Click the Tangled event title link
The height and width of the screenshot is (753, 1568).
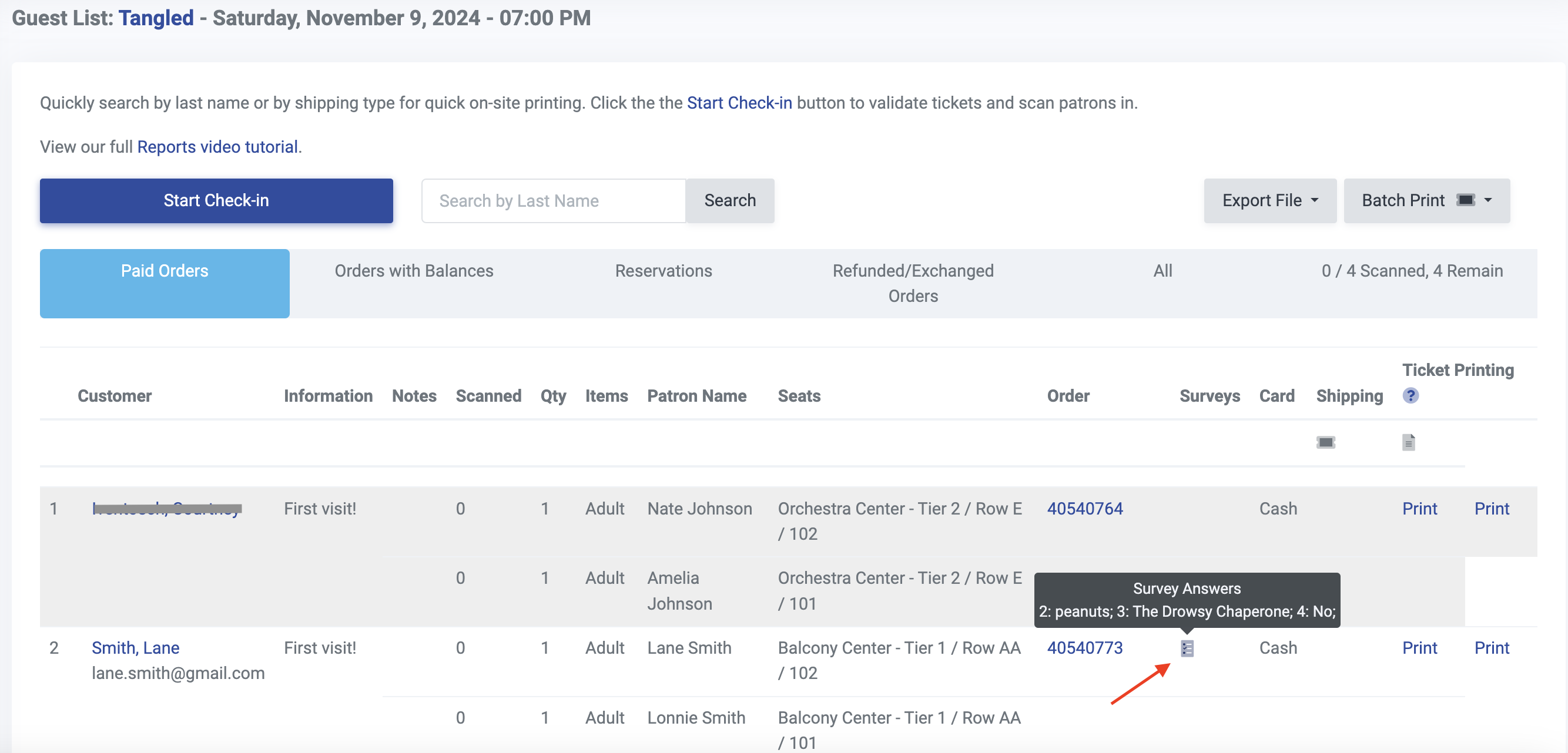[x=156, y=18]
